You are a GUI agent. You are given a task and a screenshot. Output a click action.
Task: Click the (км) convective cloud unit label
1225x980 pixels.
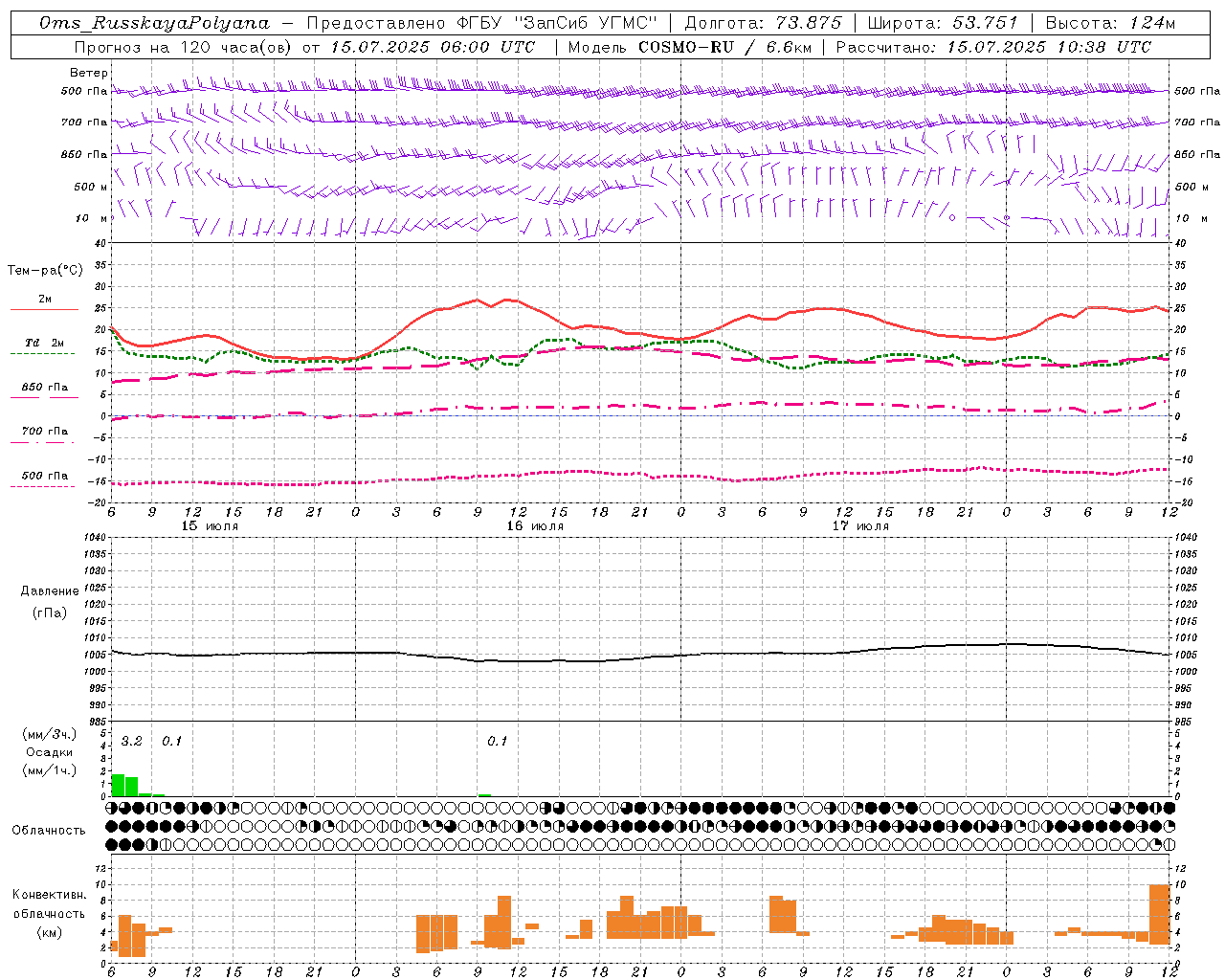click(50, 931)
